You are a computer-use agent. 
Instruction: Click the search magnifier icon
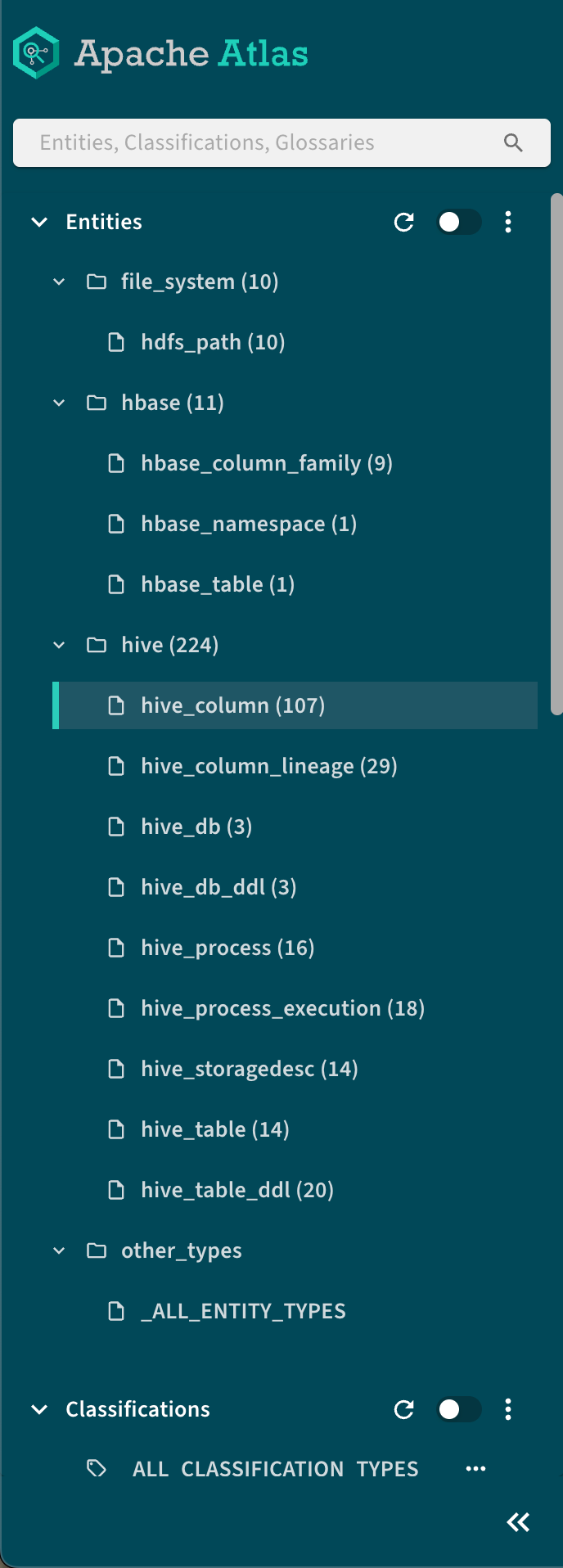click(513, 142)
